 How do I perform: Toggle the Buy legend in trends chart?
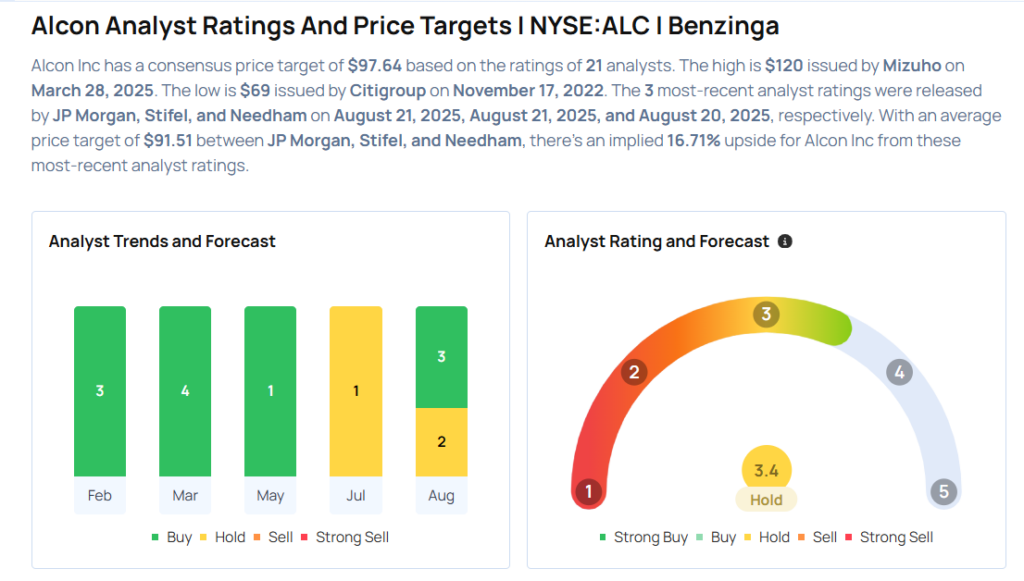point(172,537)
